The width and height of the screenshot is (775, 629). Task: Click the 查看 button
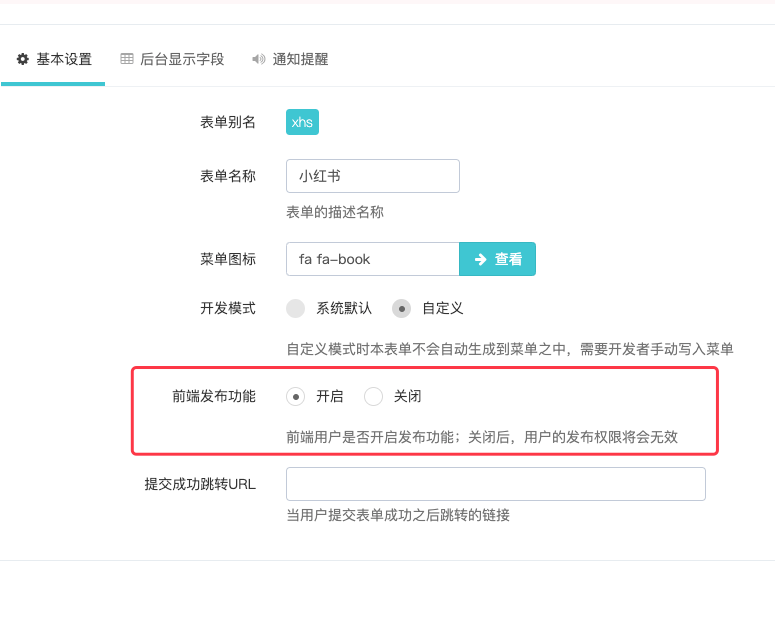point(497,259)
